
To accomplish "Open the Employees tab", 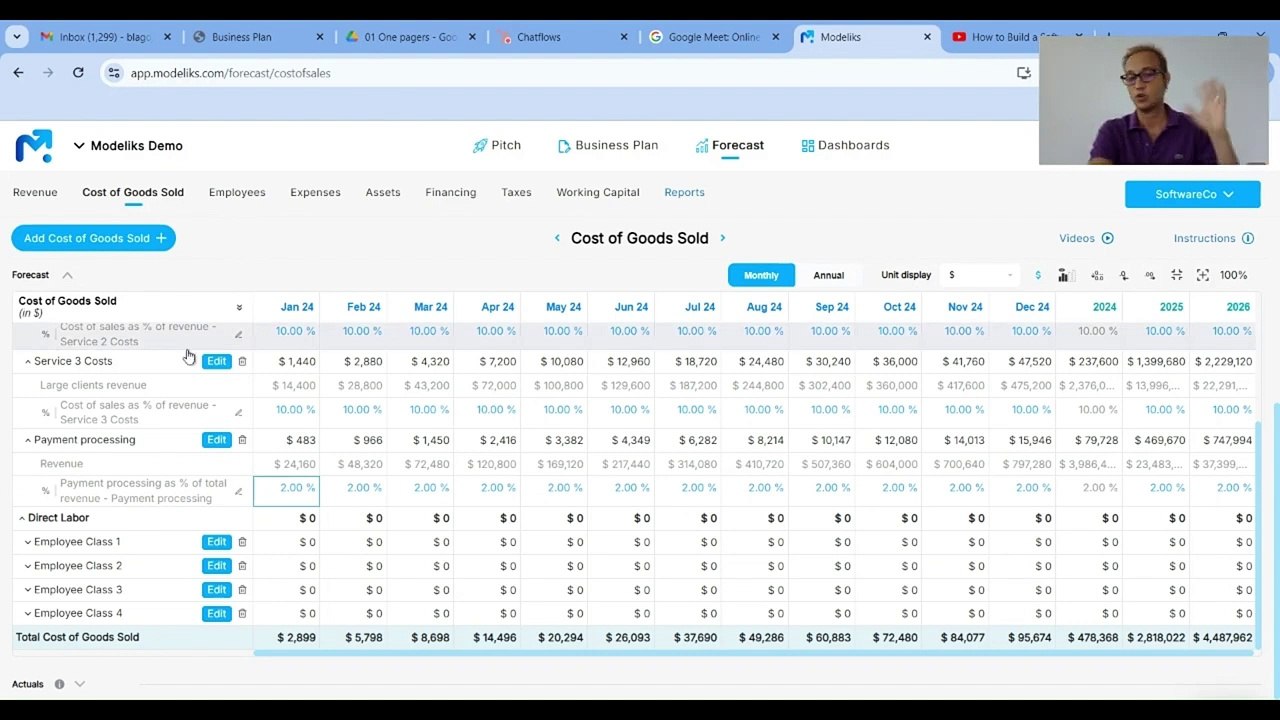I will point(237,192).
